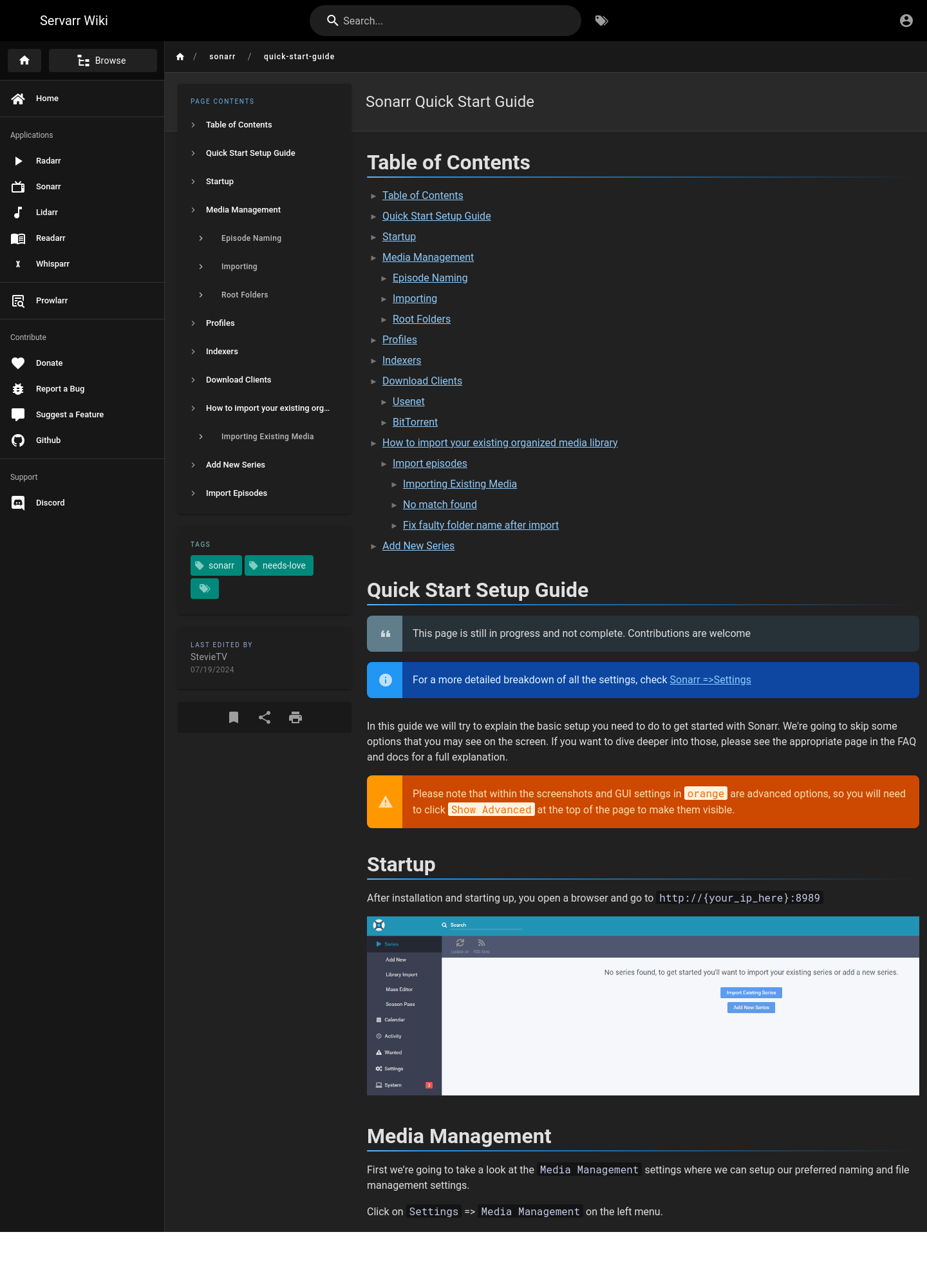
Task: Click the print icon in page tools
Action: pyautogui.click(x=295, y=717)
